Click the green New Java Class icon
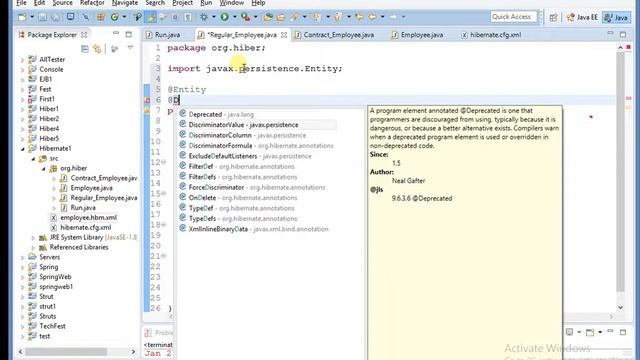640x360 pixels. (x=115, y=17)
